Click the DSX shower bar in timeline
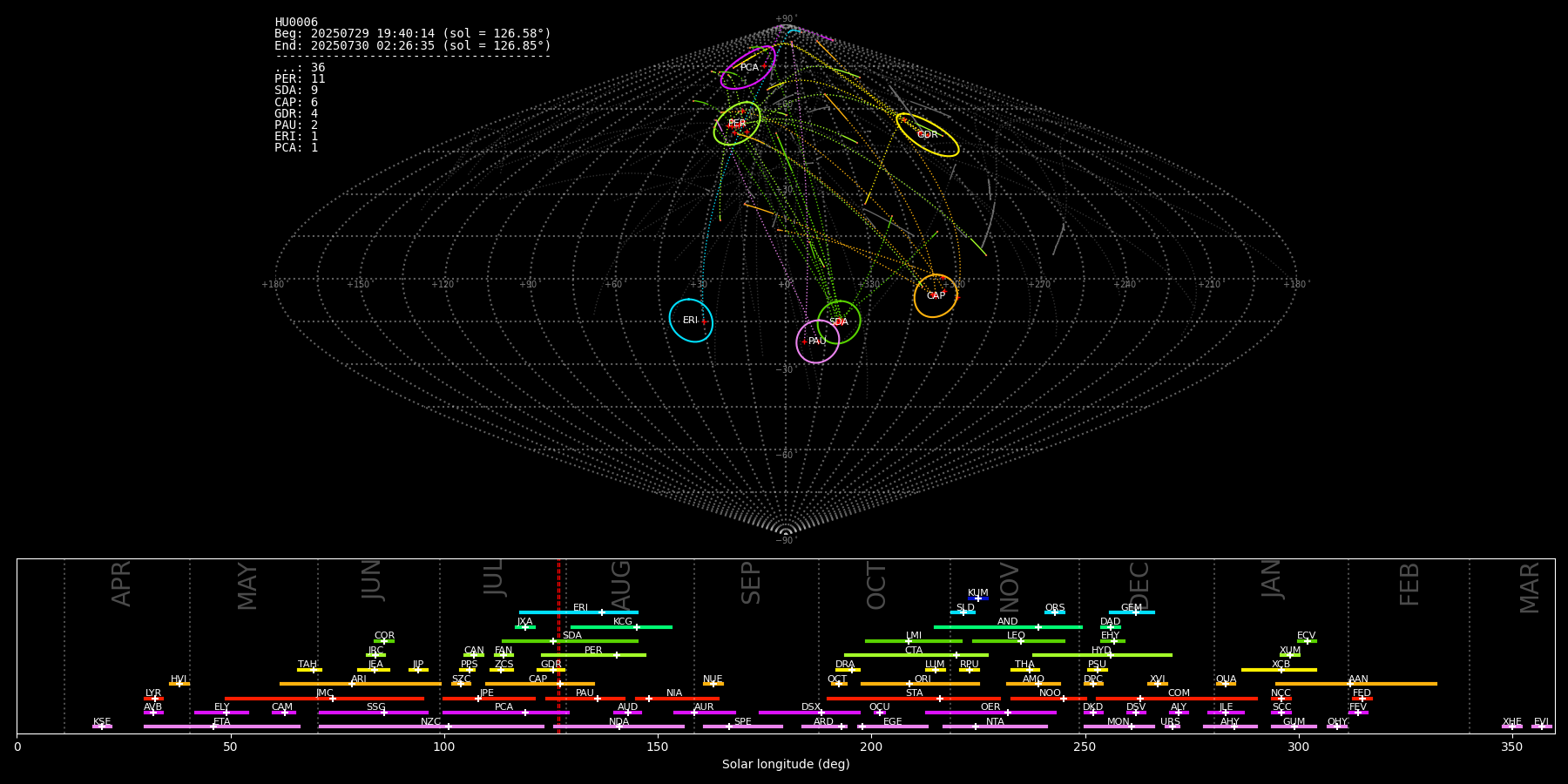Image resolution: width=1568 pixels, height=784 pixels. [809, 713]
